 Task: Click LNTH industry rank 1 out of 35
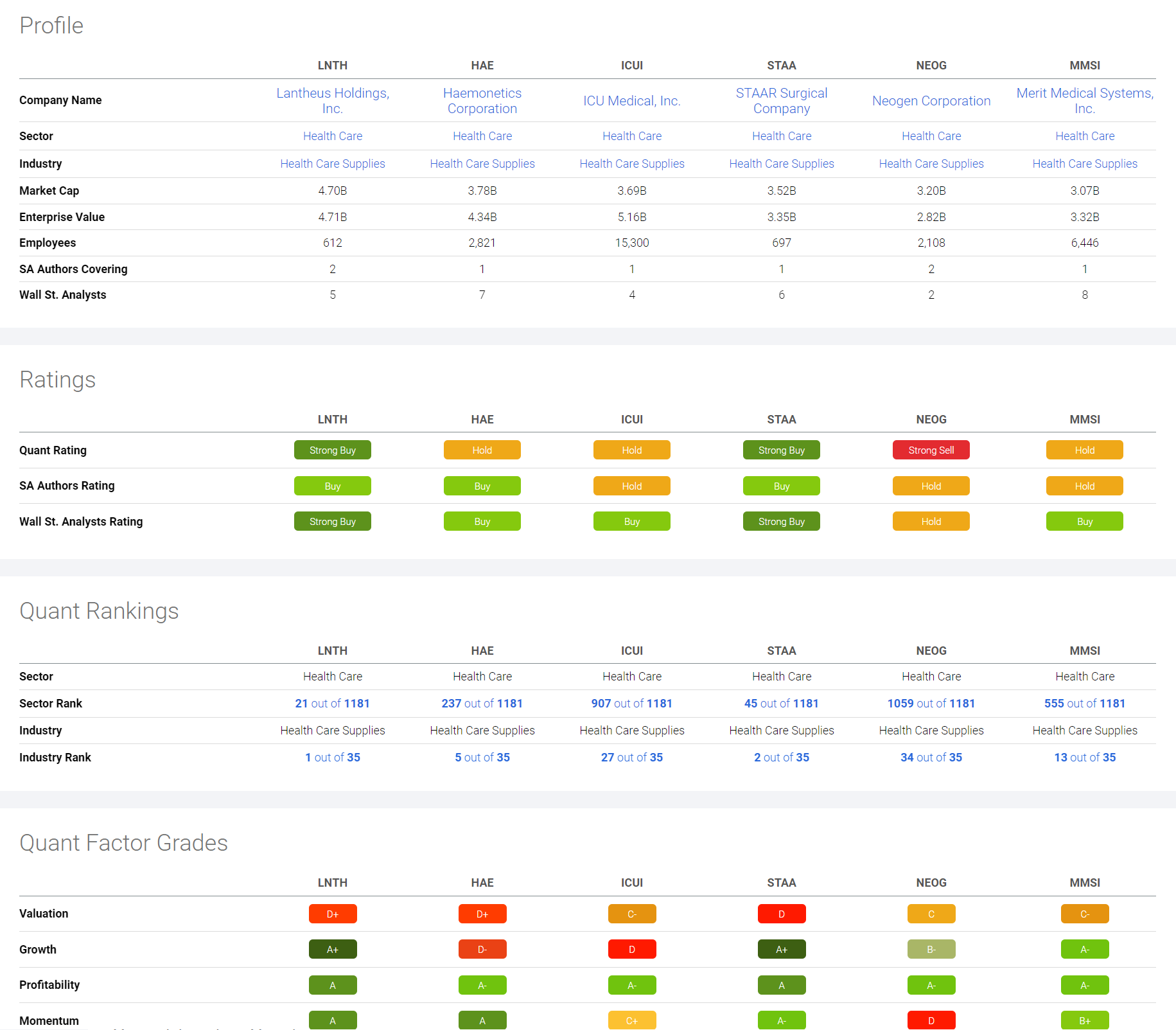(333, 758)
